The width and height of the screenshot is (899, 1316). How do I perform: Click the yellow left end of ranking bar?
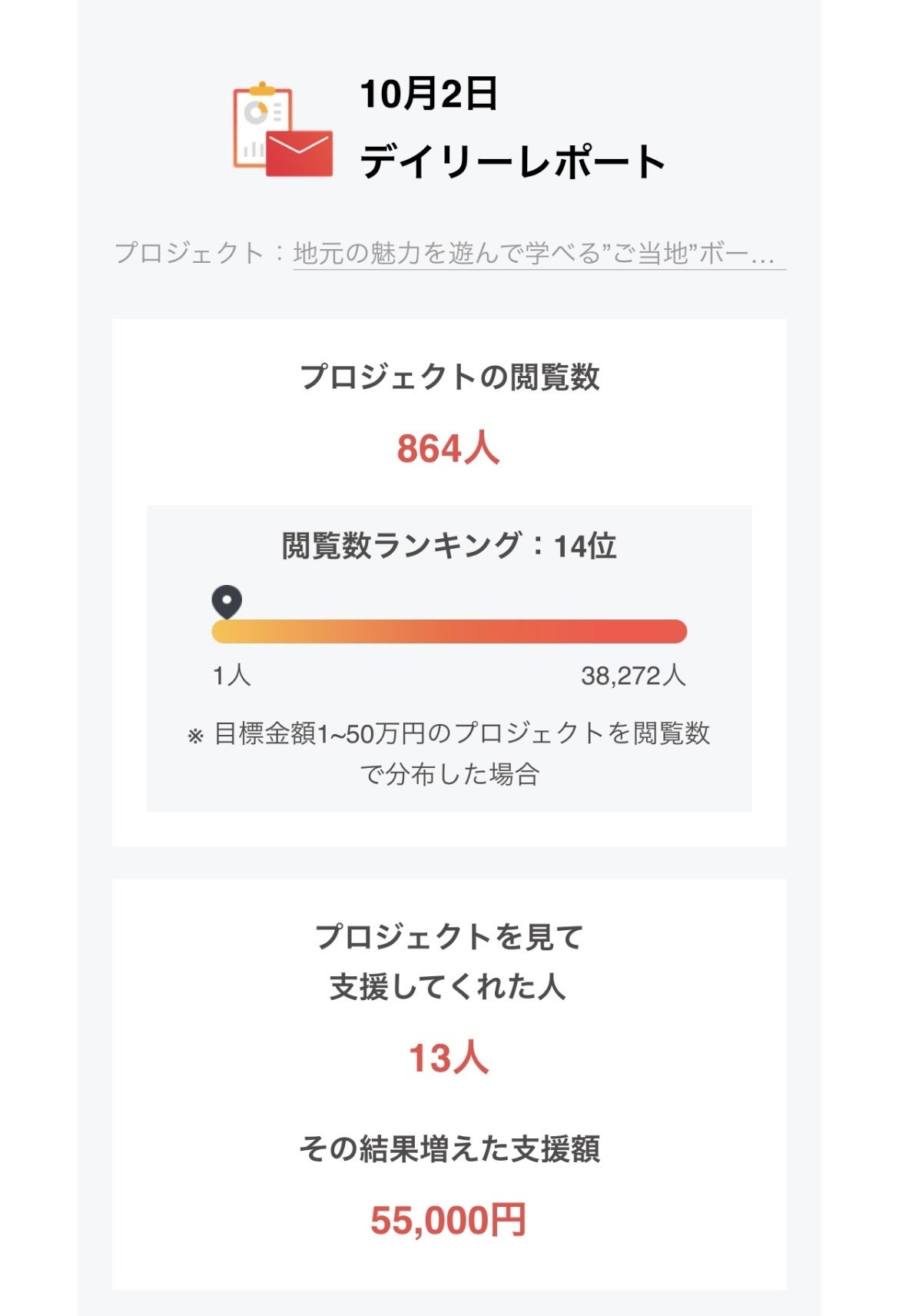coord(224,632)
